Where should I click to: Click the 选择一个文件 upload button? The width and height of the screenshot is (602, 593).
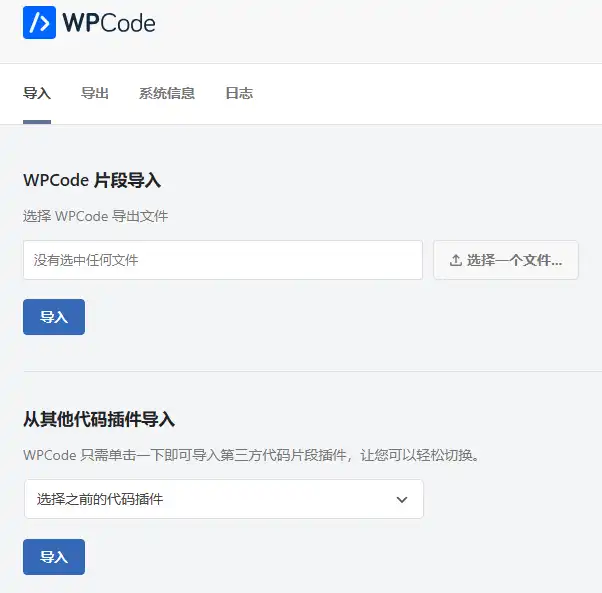(x=506, y=260)
